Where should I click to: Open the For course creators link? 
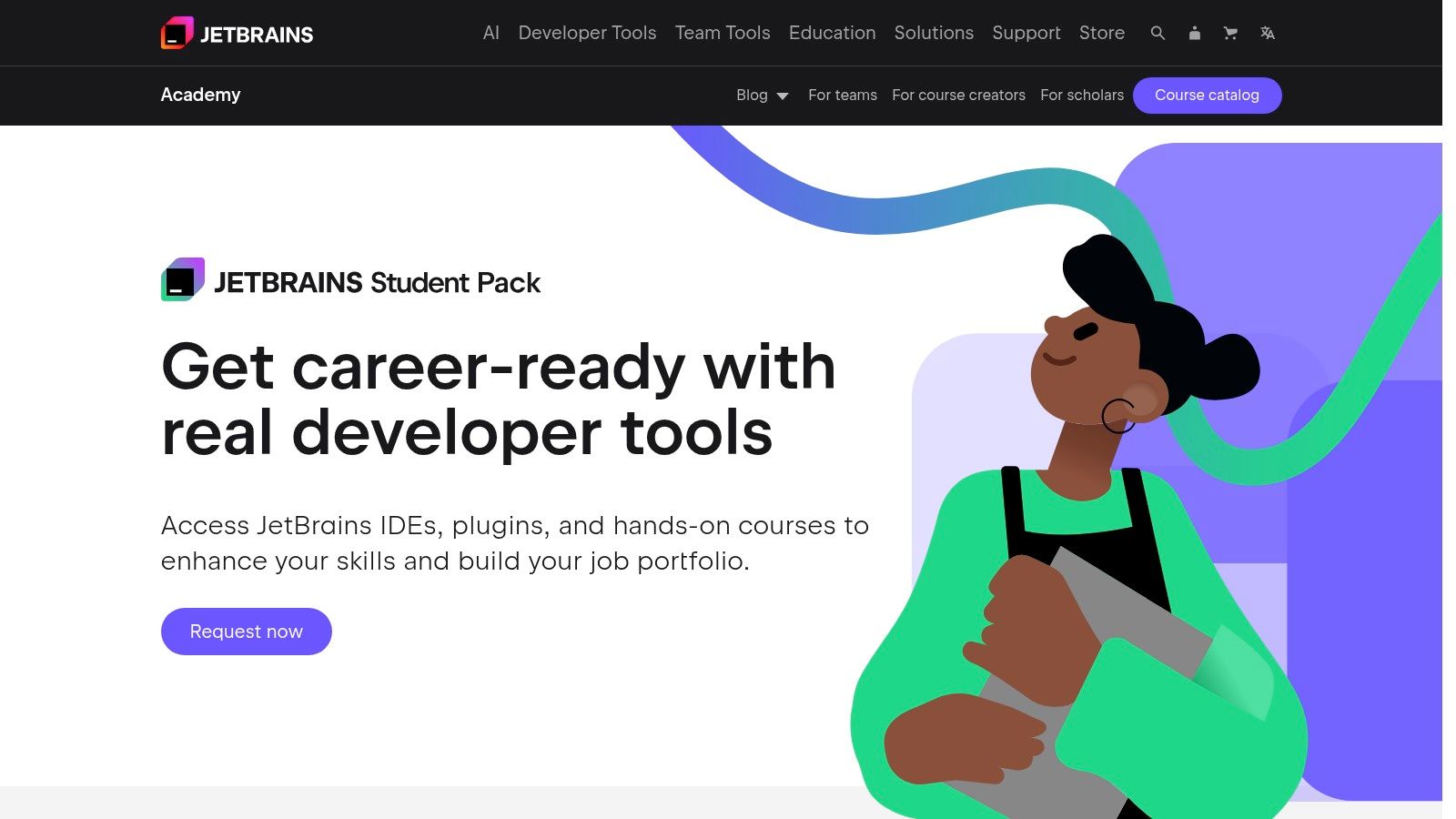click(958, 95)
